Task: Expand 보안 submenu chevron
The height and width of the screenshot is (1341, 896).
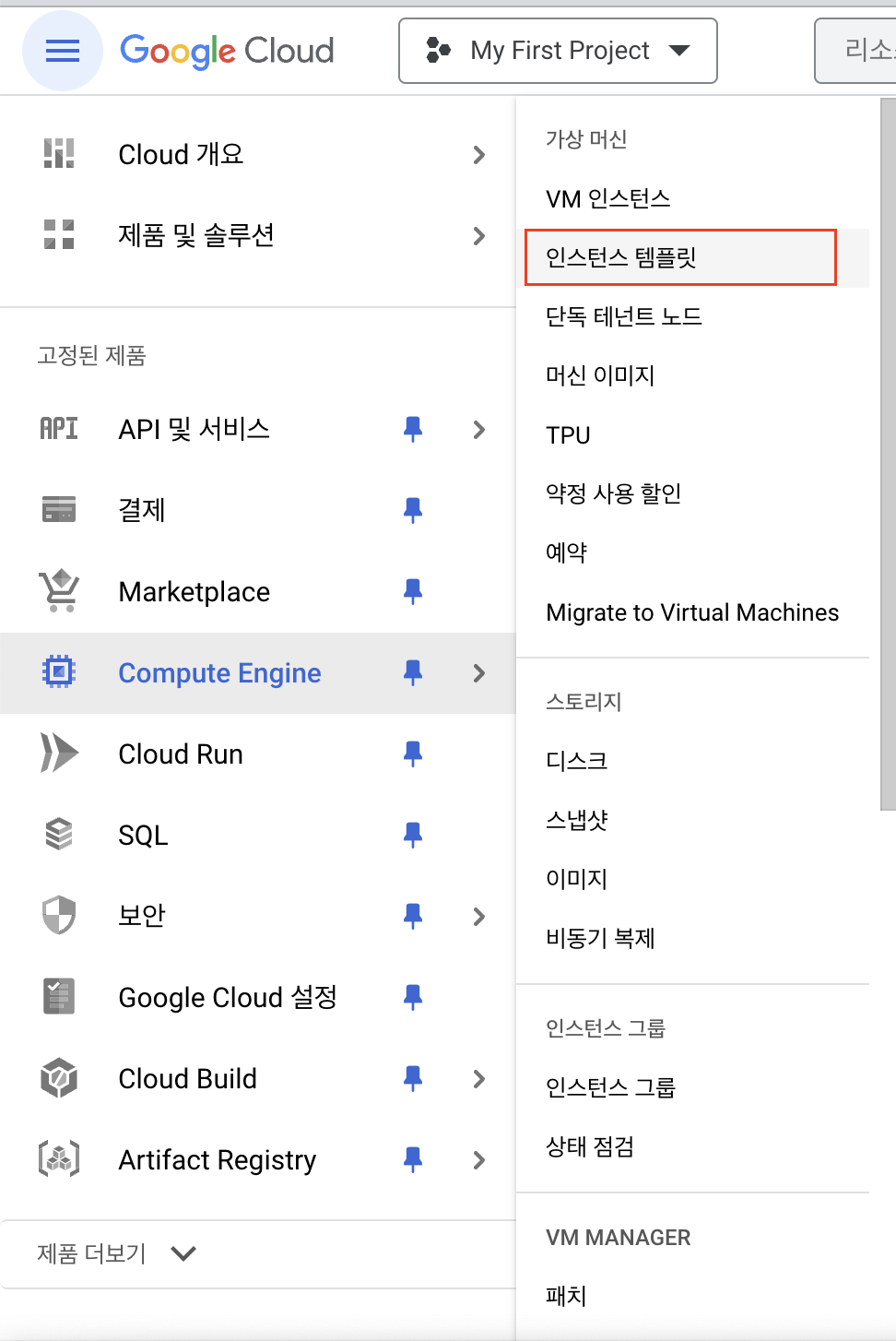Action: [x=478, y=917]
